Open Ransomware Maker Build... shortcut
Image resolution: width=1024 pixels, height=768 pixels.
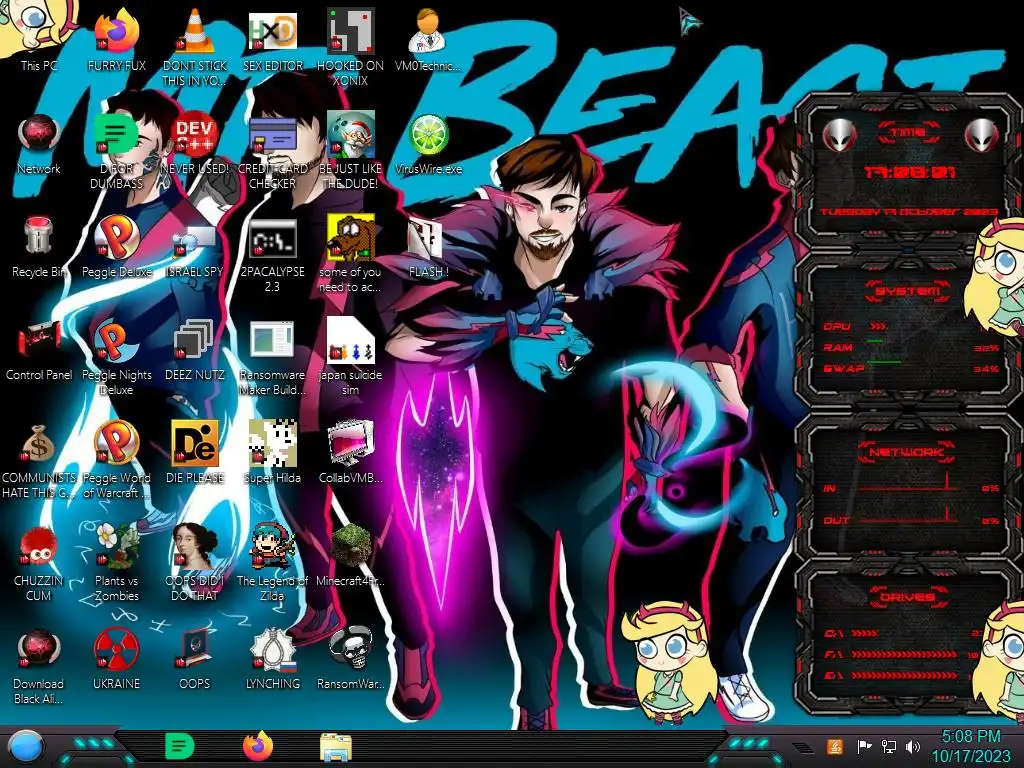tap(273, 358)
